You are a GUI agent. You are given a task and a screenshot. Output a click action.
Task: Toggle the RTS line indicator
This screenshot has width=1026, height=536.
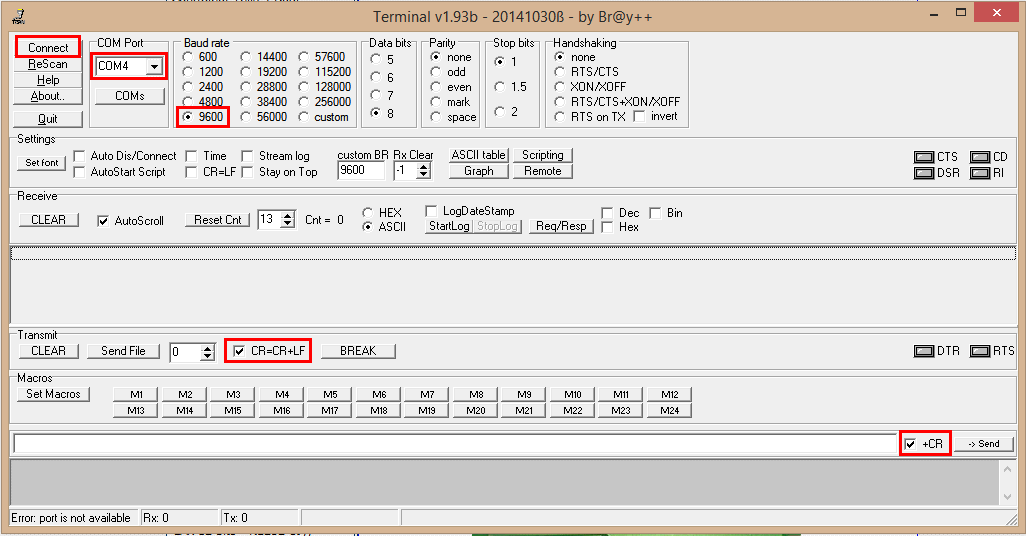coord(980,351)
